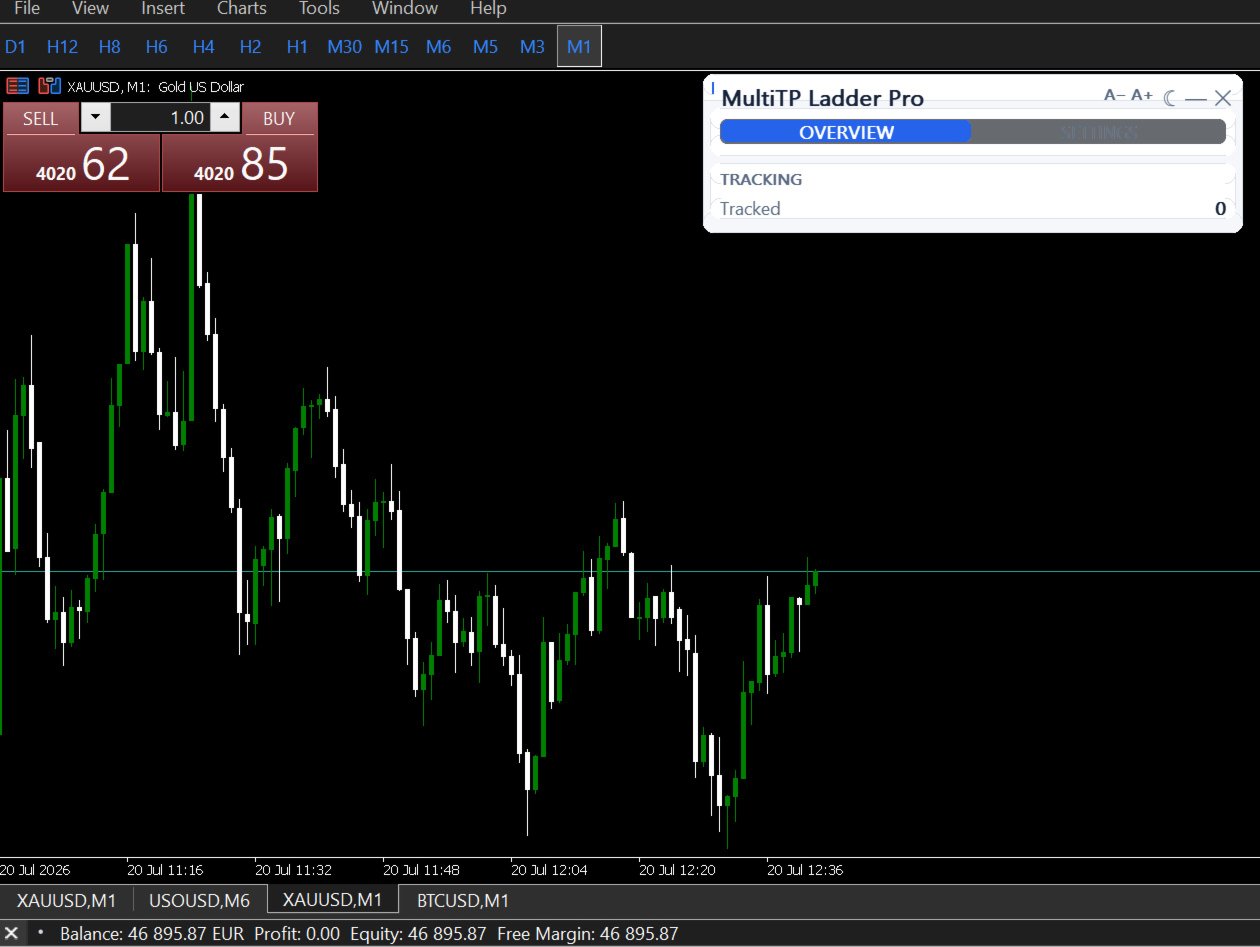The height and width of the screenshot is (947, 1260).
Task: Close the MultiTP Ladder Pro panel
Action: click(x=1222, y=97)
